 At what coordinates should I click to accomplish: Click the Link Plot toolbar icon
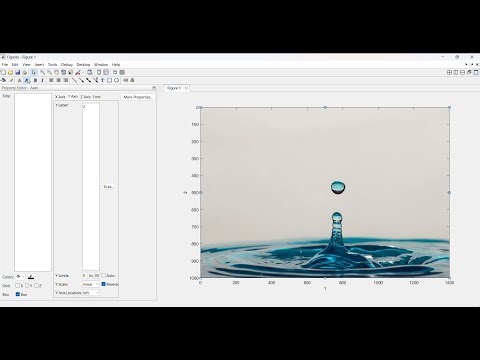[90, 72]
